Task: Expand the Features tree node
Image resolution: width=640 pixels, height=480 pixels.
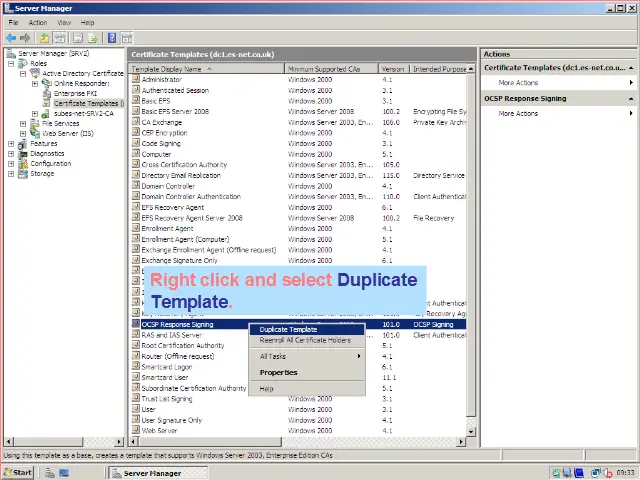Action: pyautogui.click(x=11, y=144)
